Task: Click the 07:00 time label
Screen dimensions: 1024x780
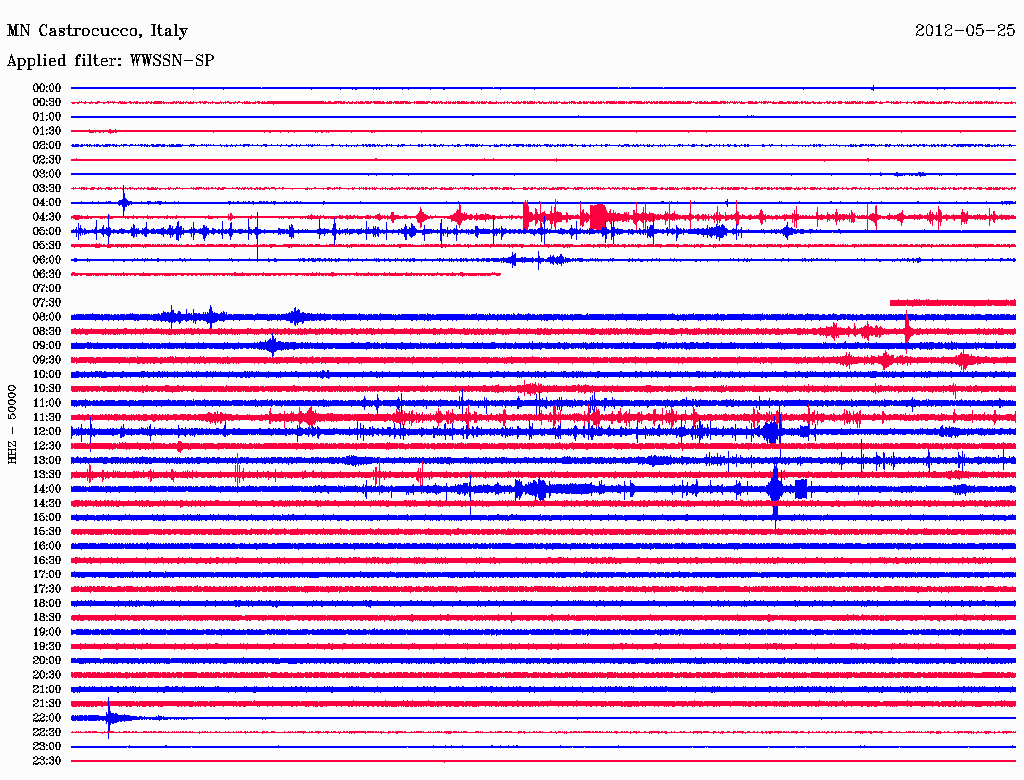Action: 47,289
